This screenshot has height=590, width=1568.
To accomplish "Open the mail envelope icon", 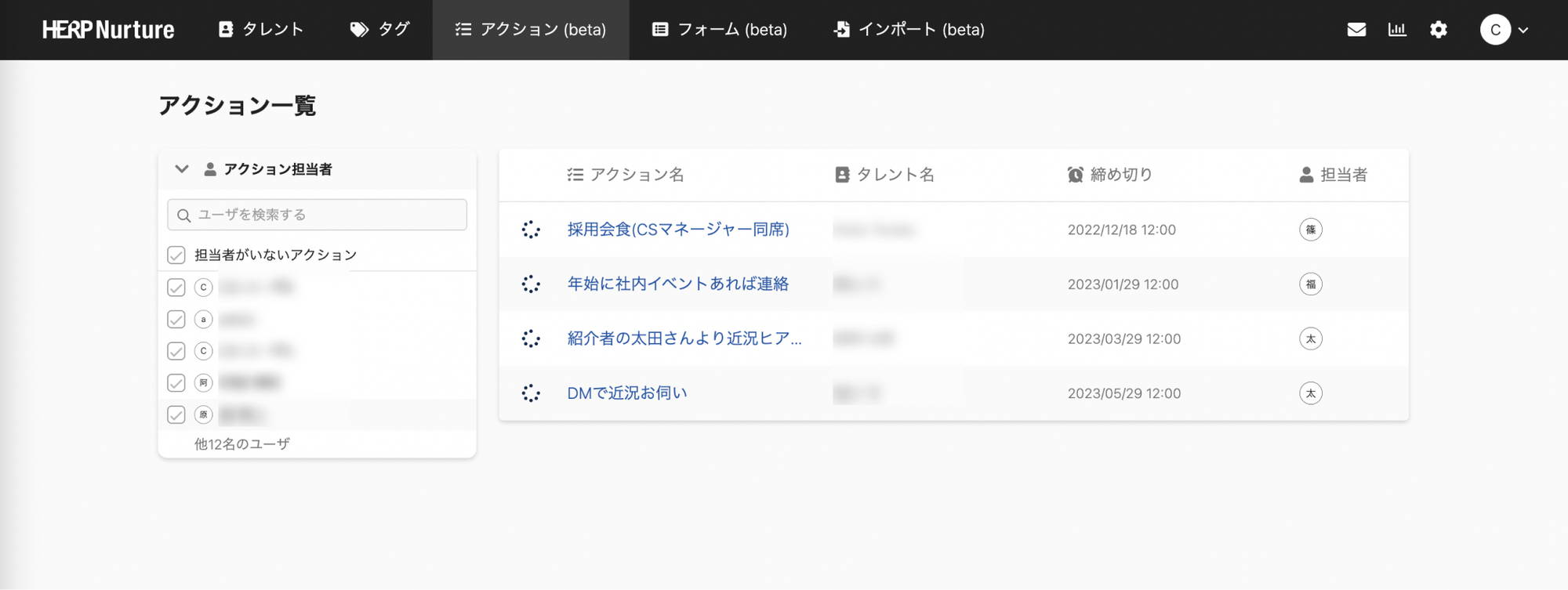I will click(x=1356, y=30).
